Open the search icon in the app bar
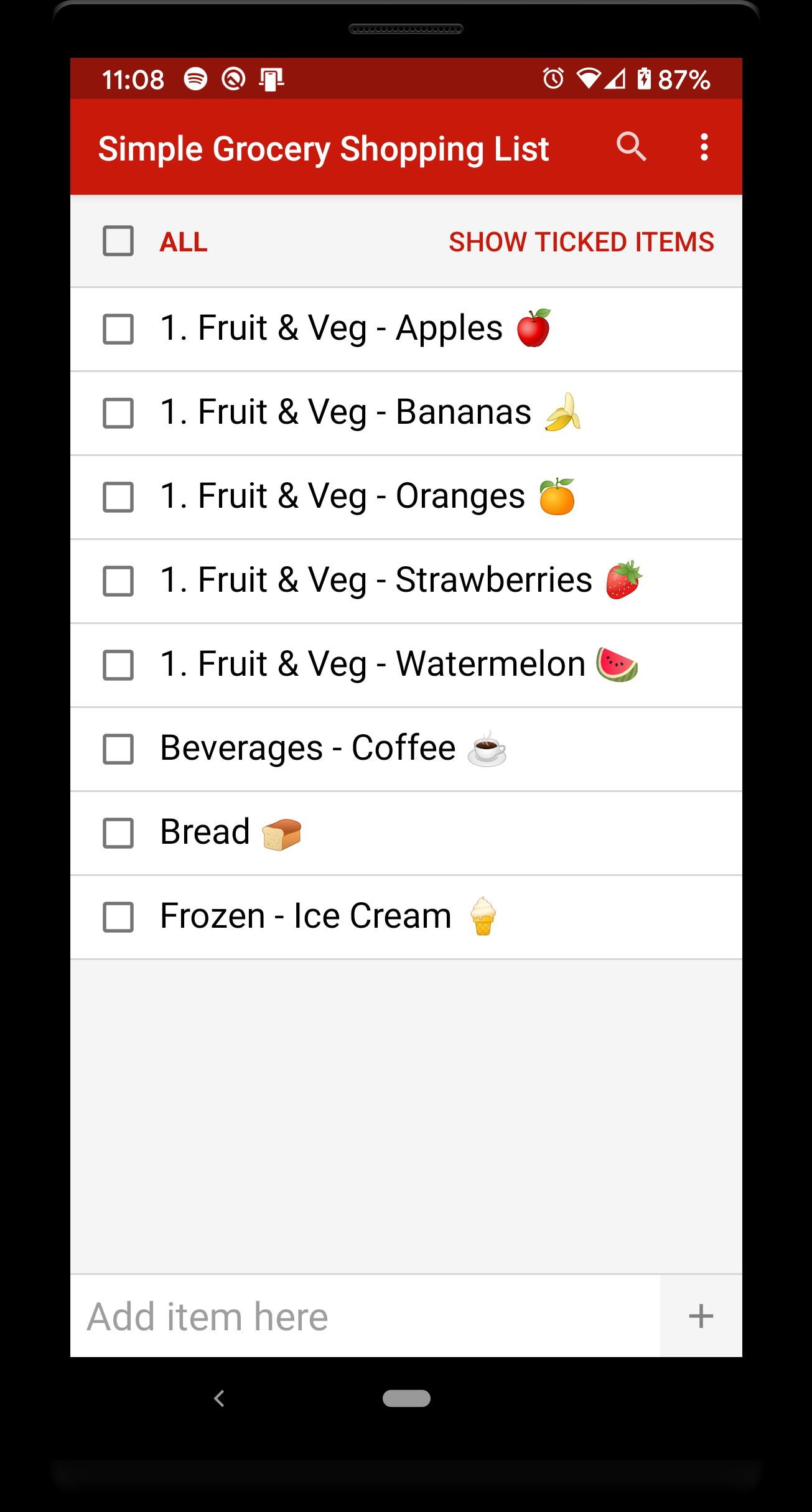This screenshot has height=1512, width=812. coord(631,147)
